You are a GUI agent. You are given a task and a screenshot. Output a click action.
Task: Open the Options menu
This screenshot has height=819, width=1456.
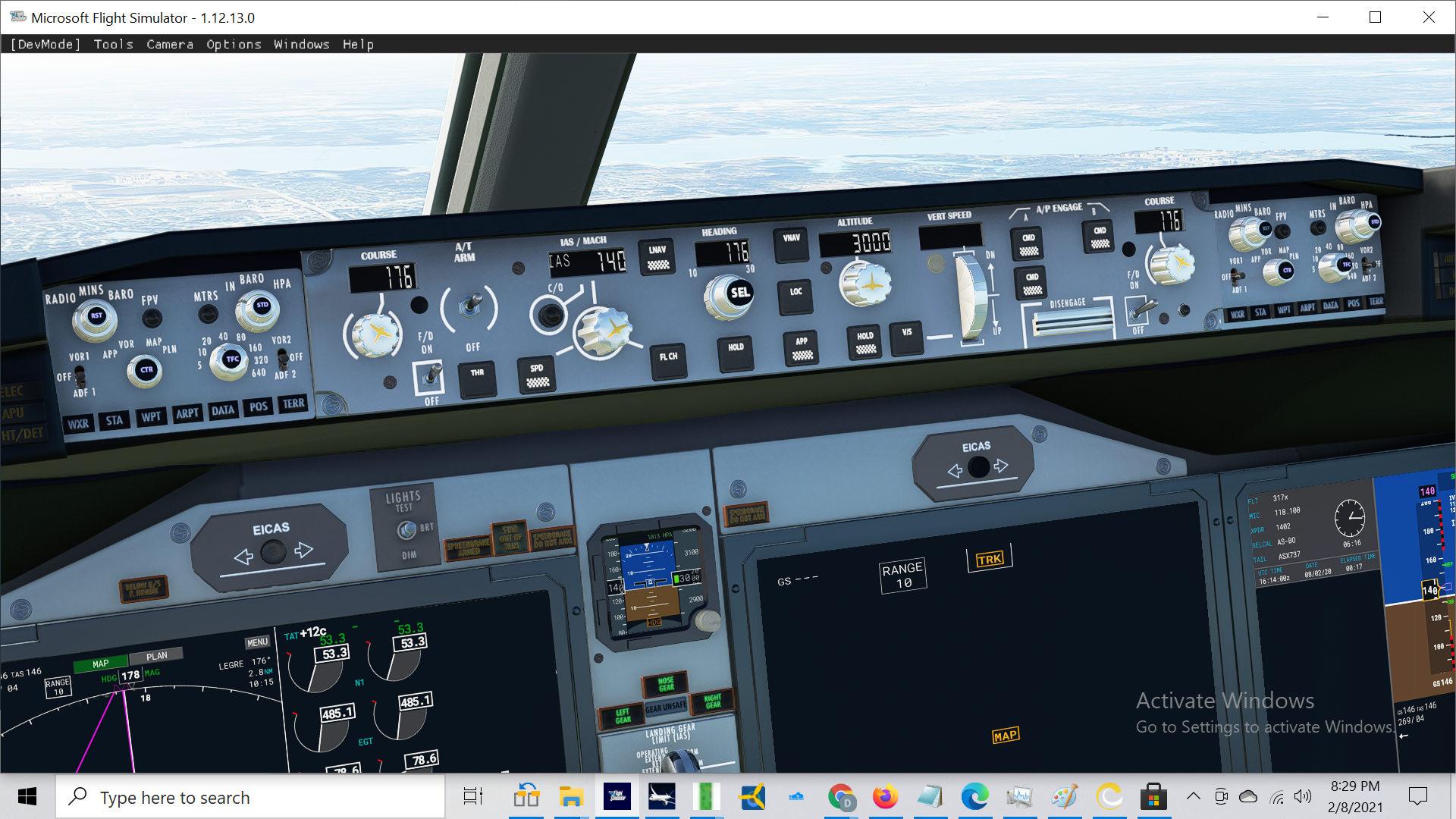click(234, 44)
